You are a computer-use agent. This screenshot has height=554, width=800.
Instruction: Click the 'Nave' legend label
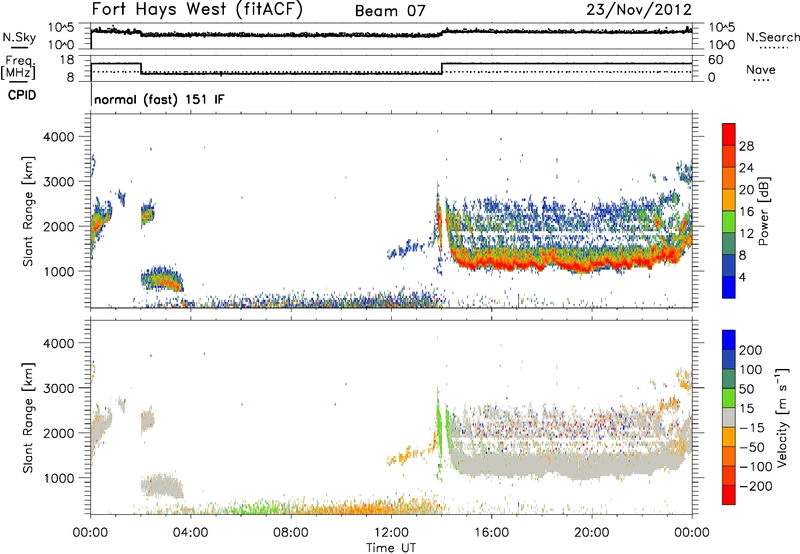coord(761,69)
